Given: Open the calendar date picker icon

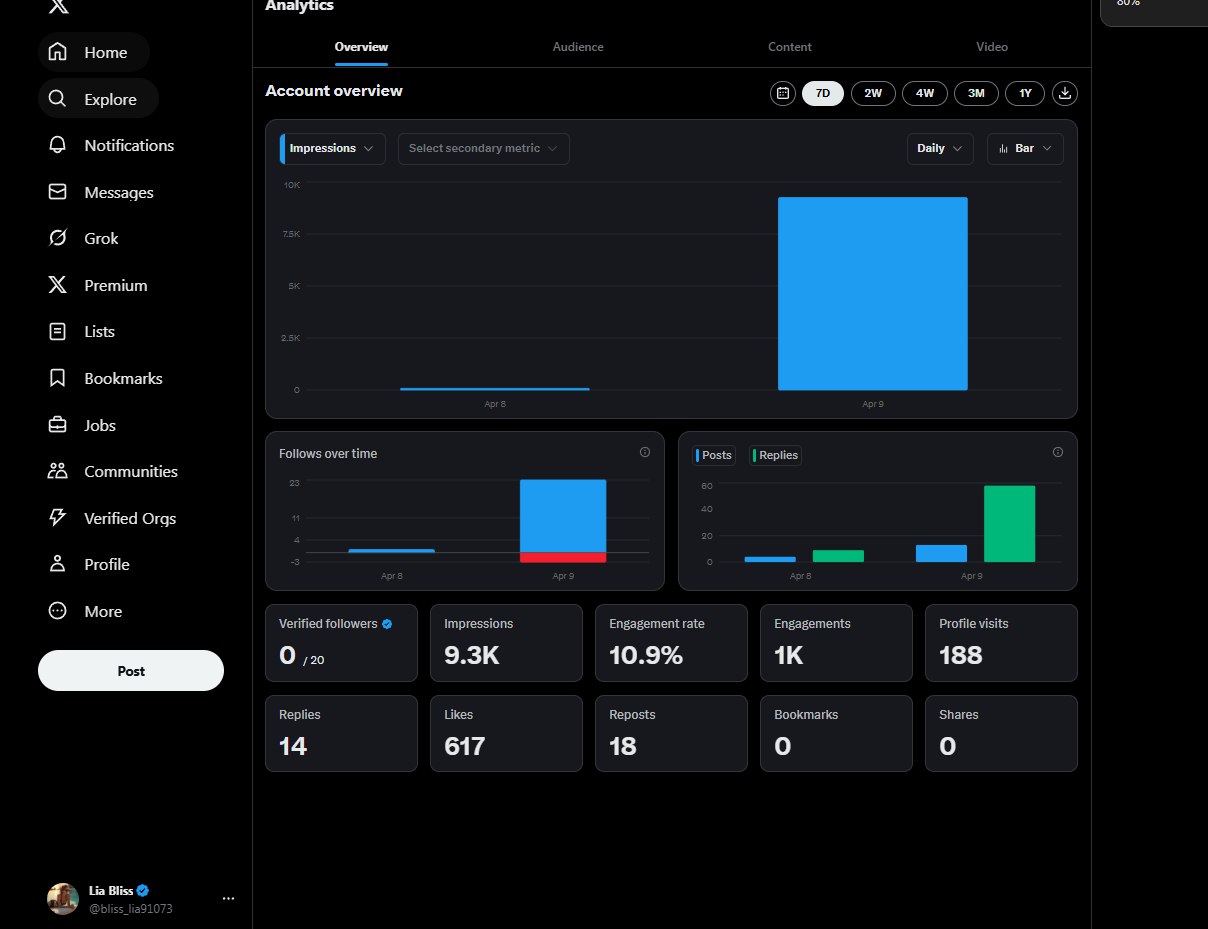Looking at the screenshot, I should point(783,93).
